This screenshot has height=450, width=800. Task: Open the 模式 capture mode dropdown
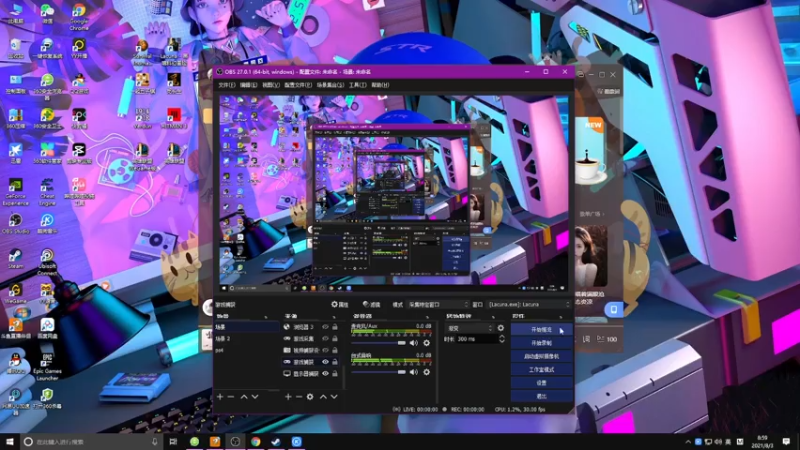tap(437, 305)
